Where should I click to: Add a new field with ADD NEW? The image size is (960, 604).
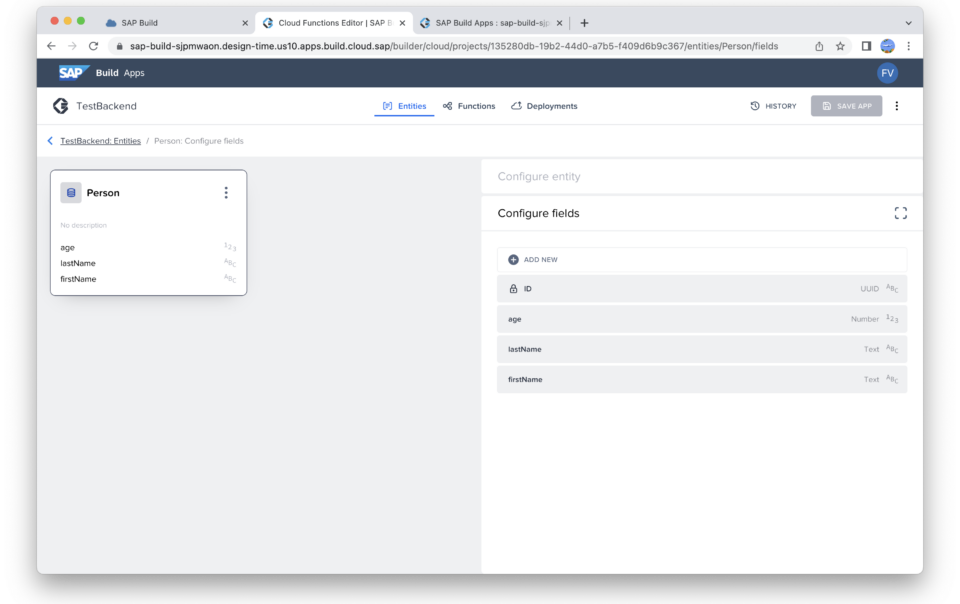coord(702,259)
